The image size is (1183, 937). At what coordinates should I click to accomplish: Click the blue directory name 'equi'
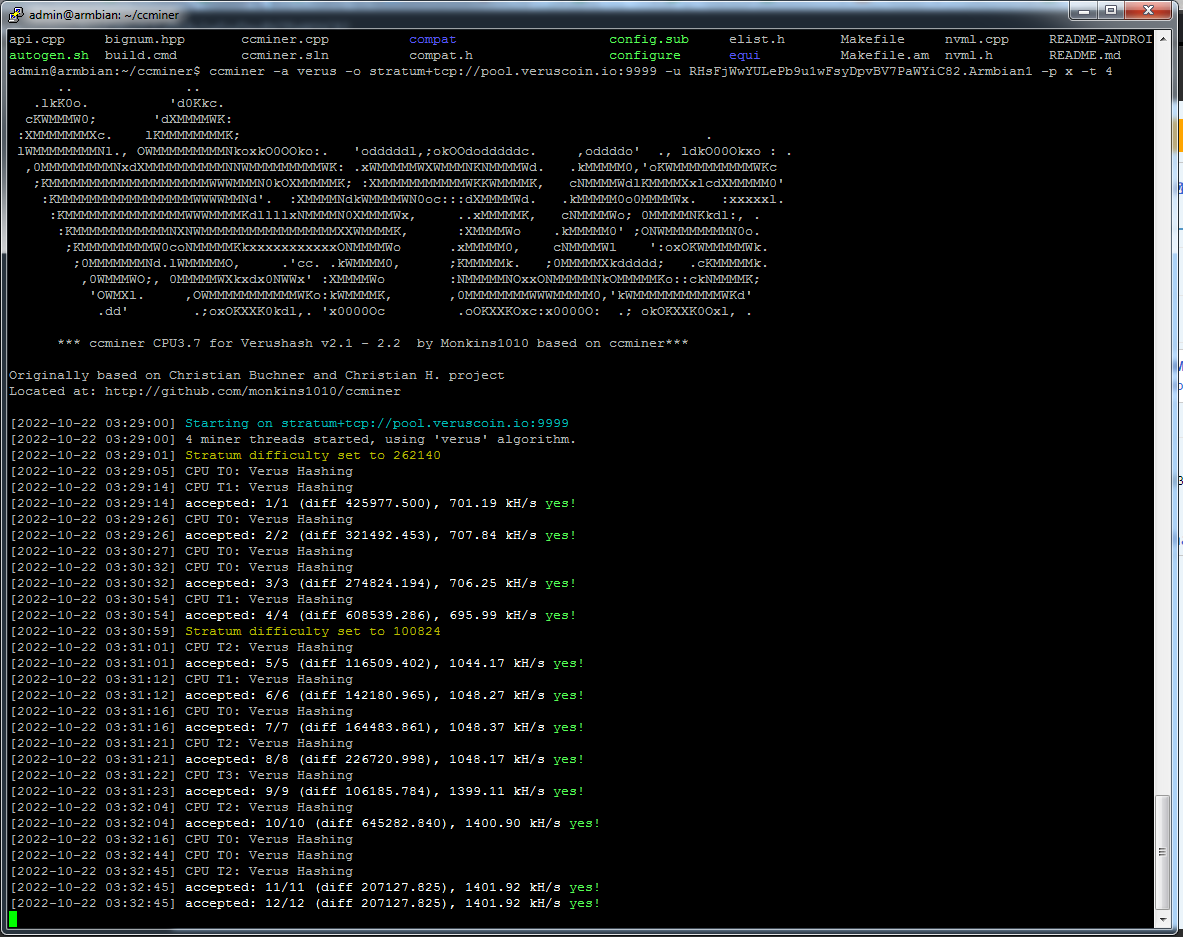[745, 55]
